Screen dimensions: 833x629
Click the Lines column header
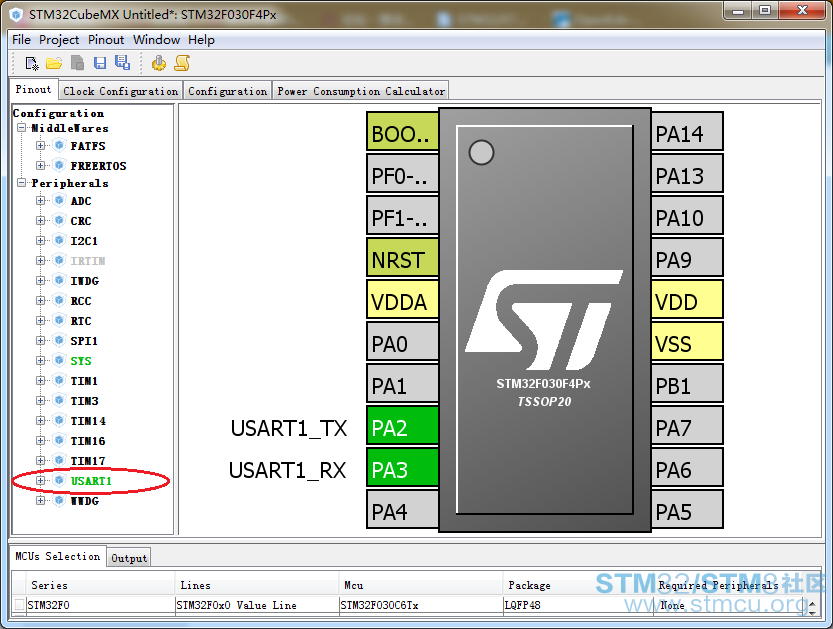pos(257,585)
